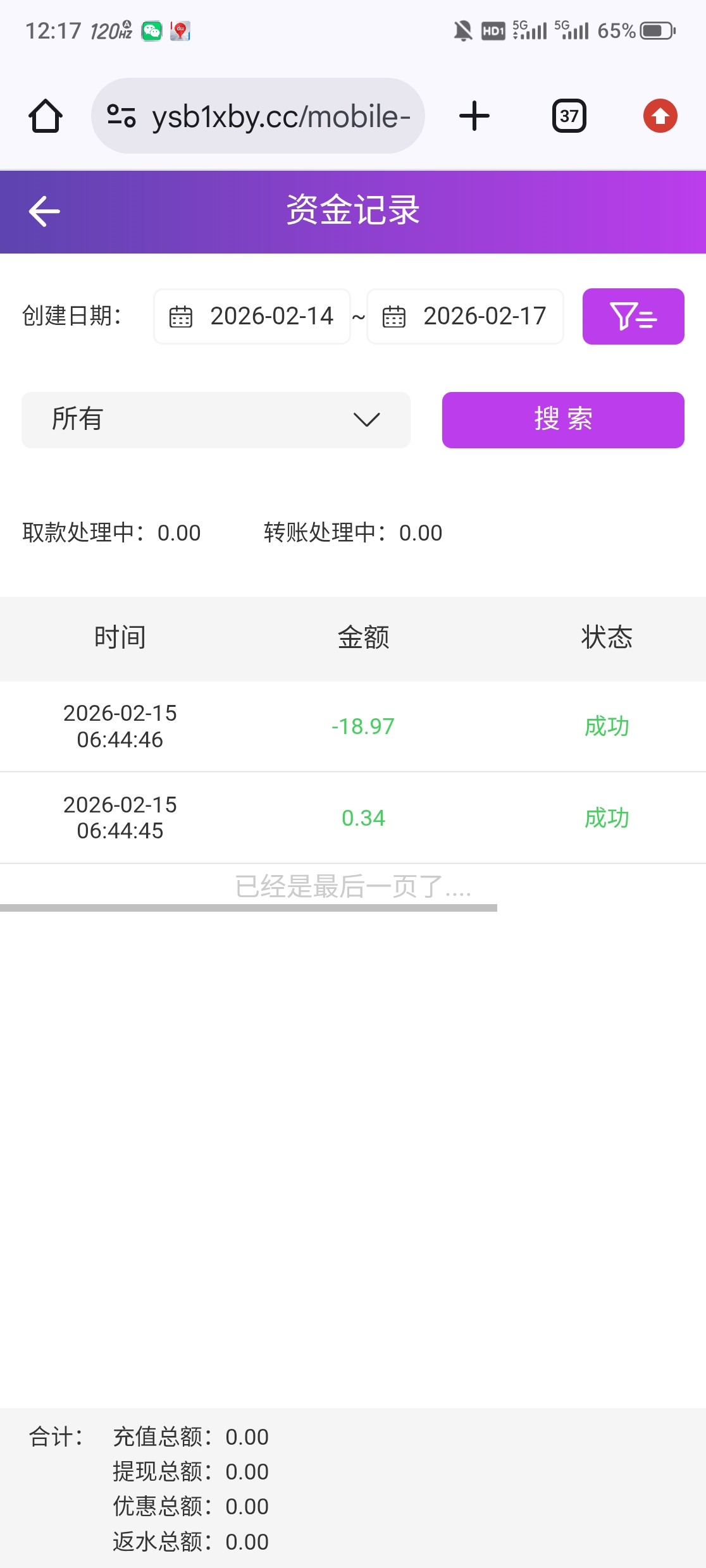
Task: Open a new tab with plus icon
Action: click(x=474, y=116)
